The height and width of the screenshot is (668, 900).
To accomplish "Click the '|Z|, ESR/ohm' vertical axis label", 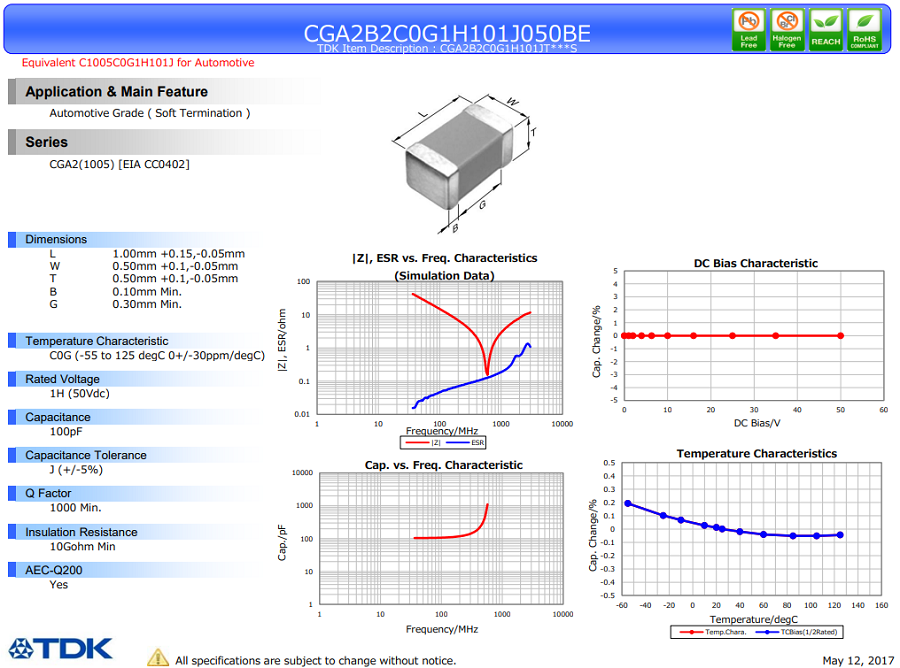I will 282,340.
